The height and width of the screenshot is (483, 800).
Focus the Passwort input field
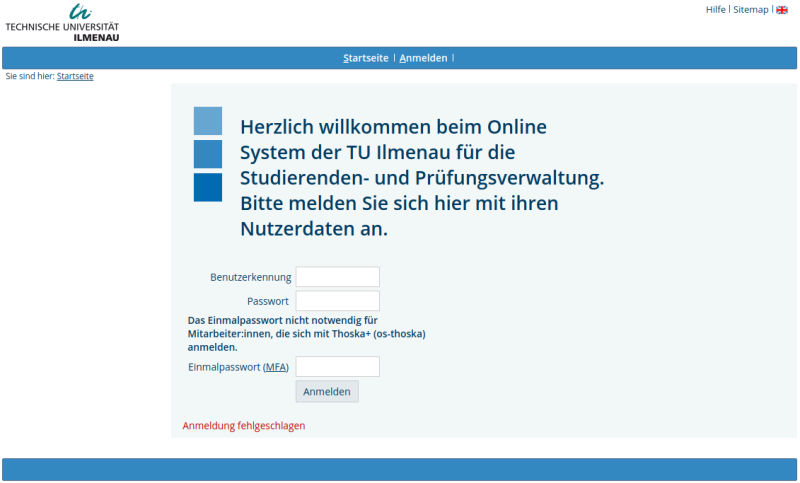[338, 301]
